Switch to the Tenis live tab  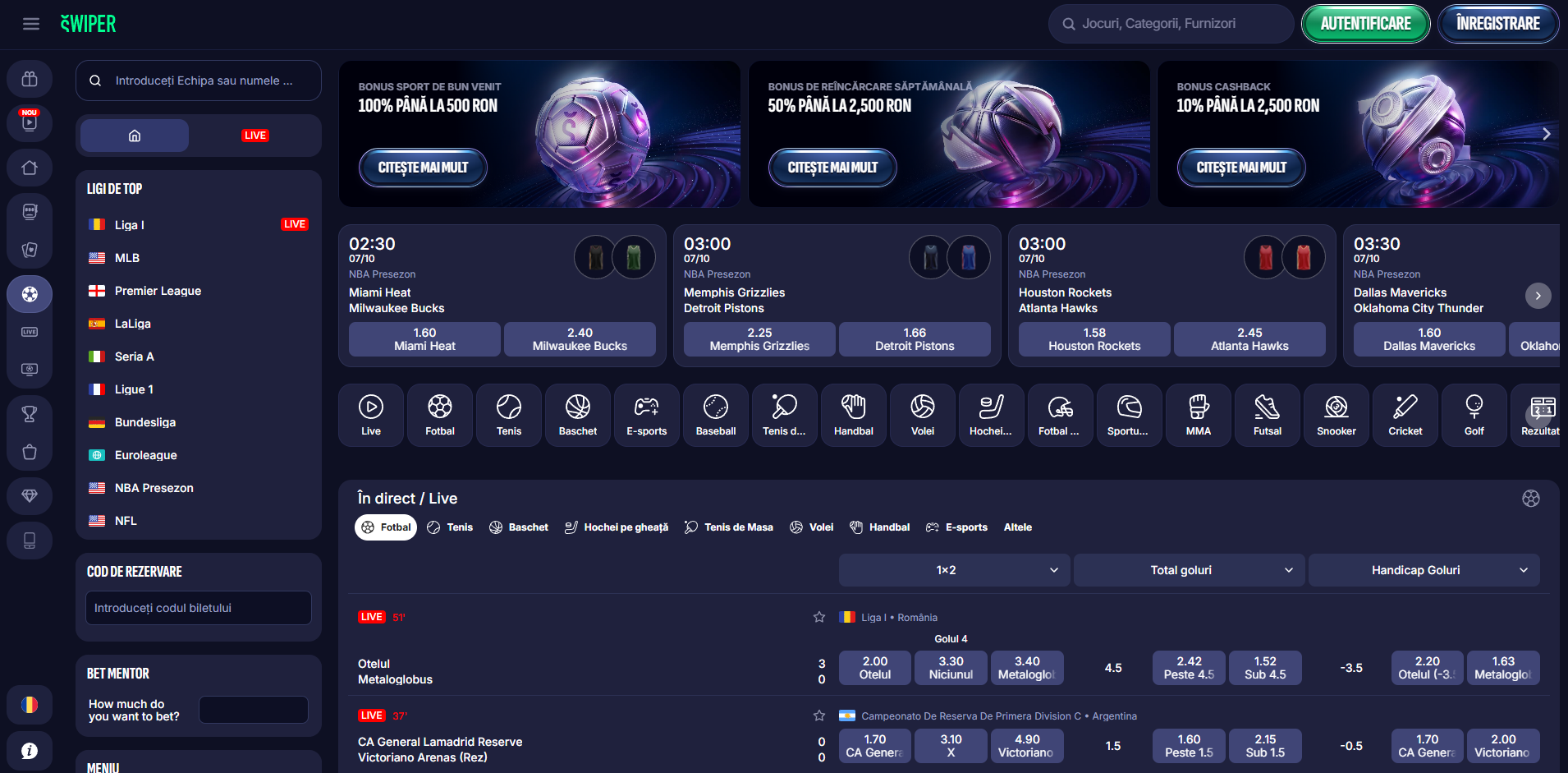[450, 527]
